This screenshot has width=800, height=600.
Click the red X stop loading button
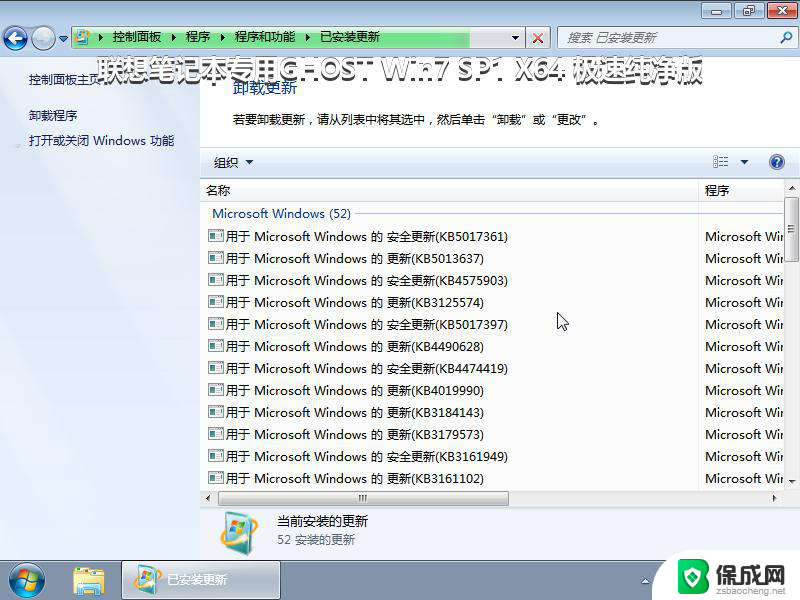[x=538, y=38]
